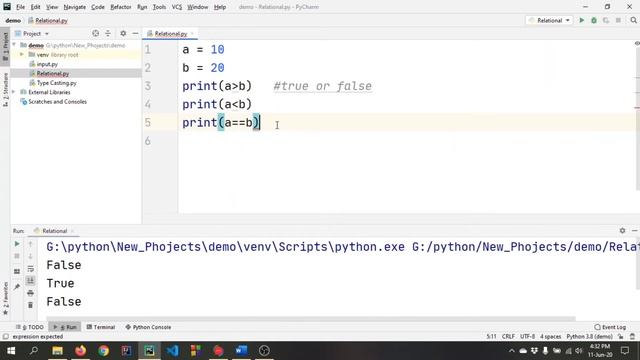Open Firefox from the taskbar
This screenshot has height=360, width=640.
80,351
